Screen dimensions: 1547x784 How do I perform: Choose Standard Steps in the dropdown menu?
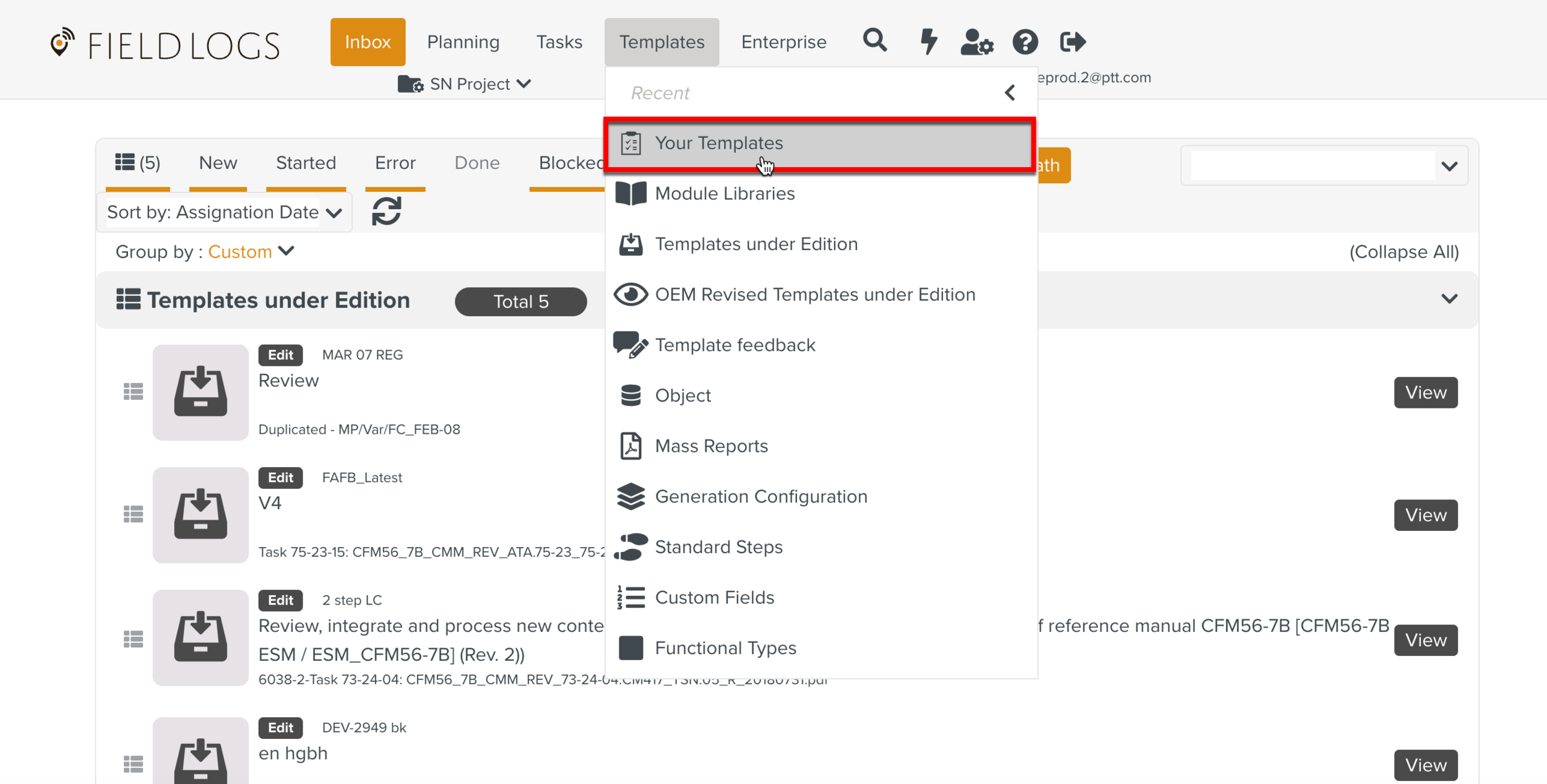(x=718, y=547)
